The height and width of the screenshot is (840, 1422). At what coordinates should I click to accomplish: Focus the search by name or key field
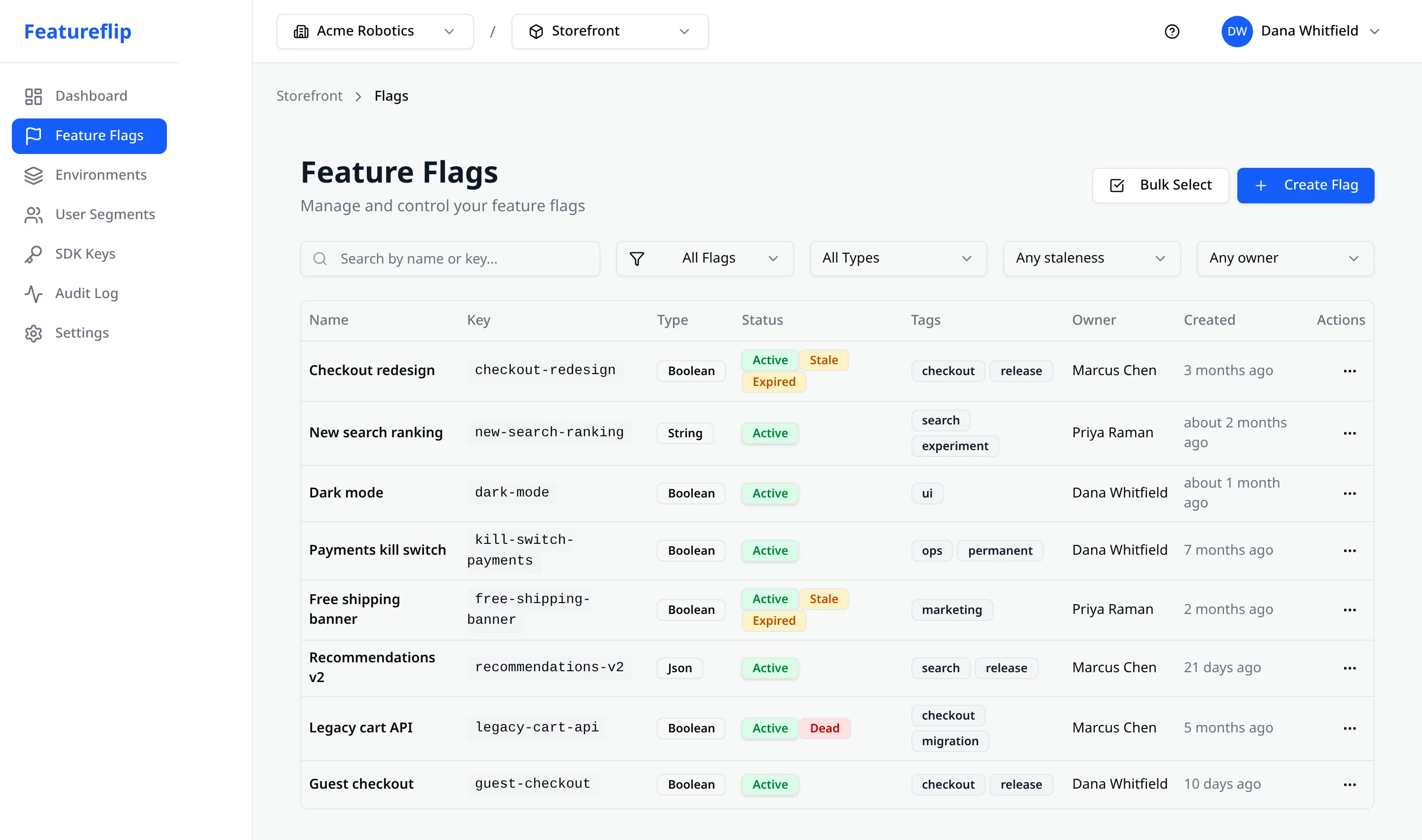[450, 259]
